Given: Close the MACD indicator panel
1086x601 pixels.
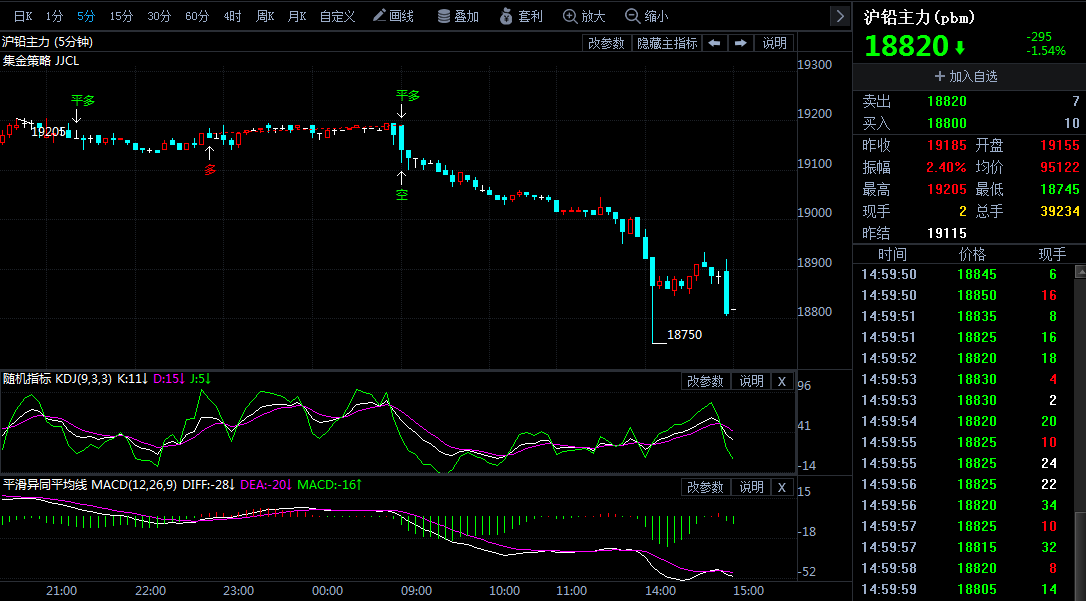Looking at the screenshot, I should (782, 487).
